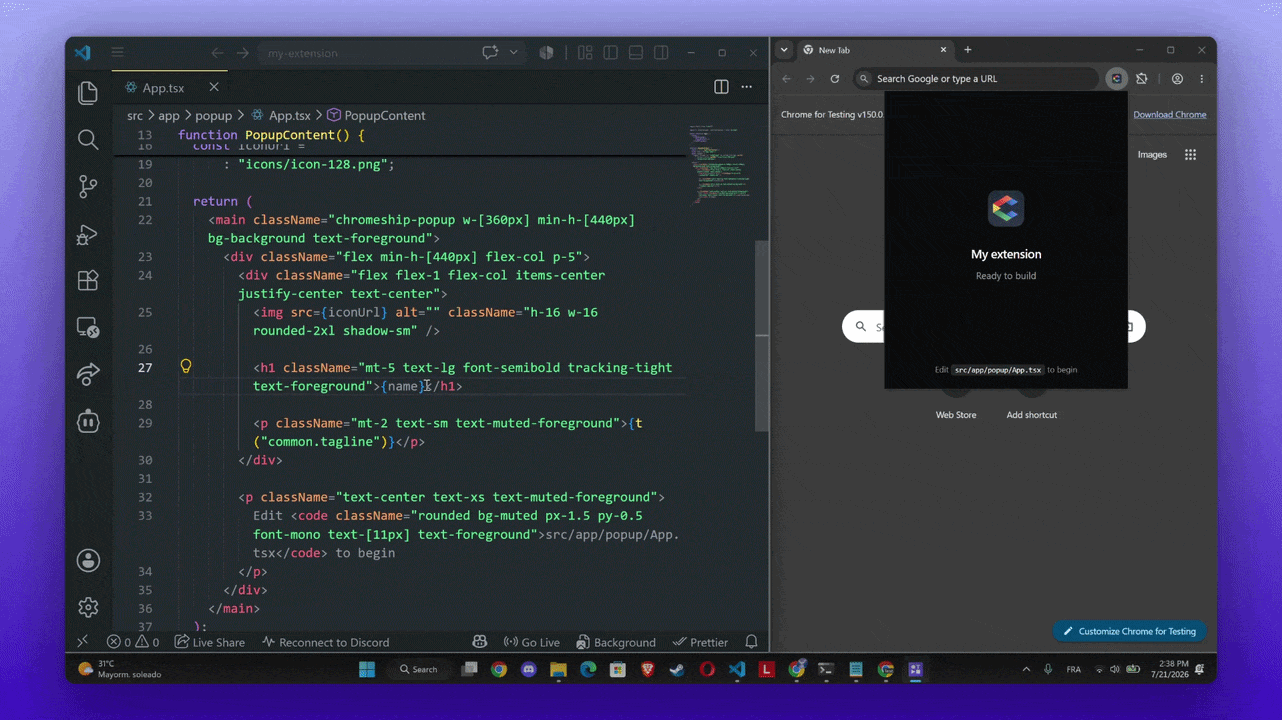
Task: Open Run and Debug view
Action: [88, 234]
